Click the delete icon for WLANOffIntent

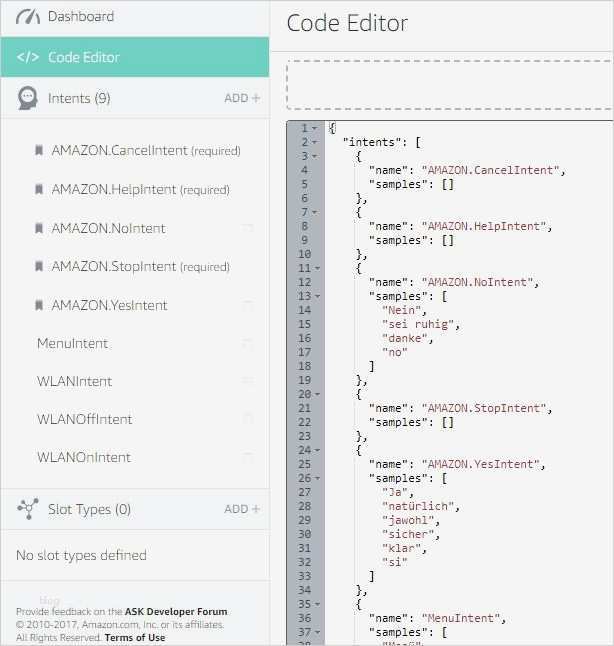pos(248,419)
